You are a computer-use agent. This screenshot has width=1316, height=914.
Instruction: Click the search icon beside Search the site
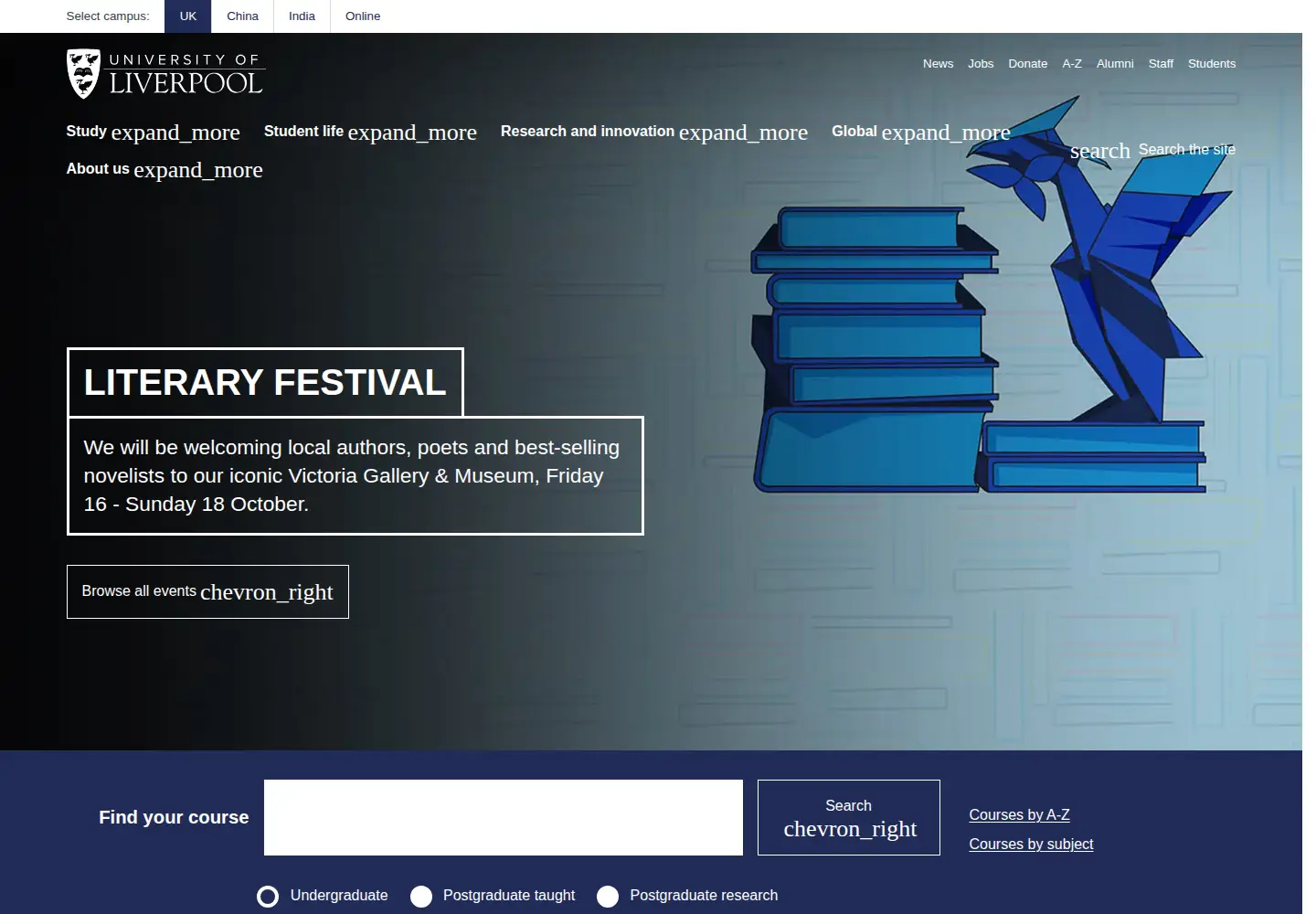[1100, 151]
